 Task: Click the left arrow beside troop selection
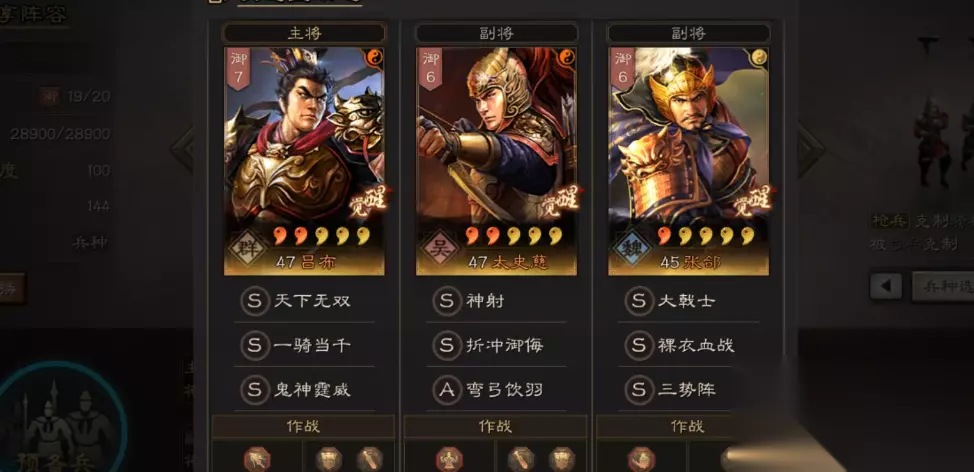click(886, 286)
